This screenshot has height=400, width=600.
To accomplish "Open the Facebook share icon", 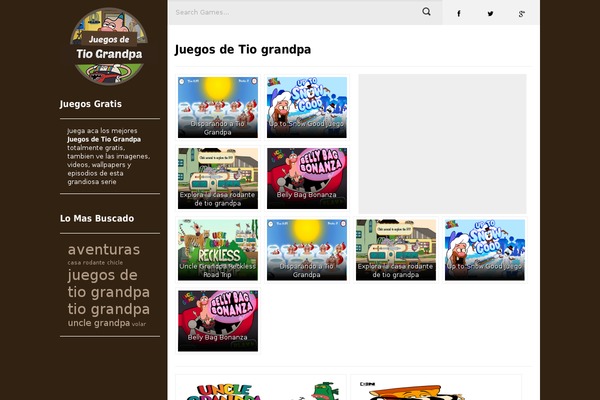I will coord(458,14).
